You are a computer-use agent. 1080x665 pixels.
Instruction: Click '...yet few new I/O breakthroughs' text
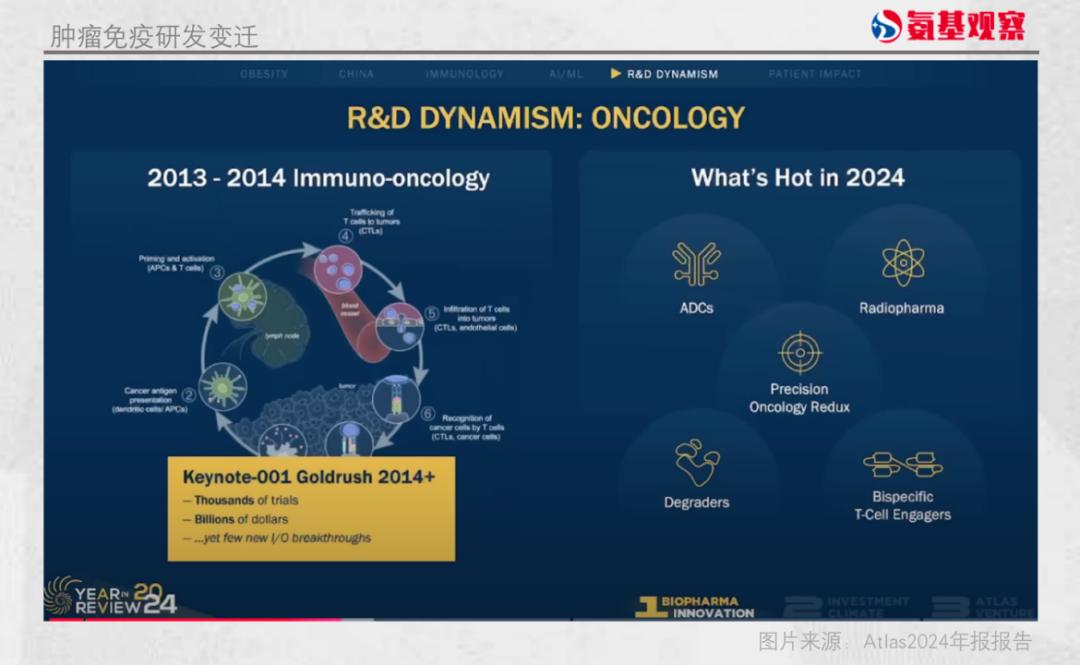277,538
